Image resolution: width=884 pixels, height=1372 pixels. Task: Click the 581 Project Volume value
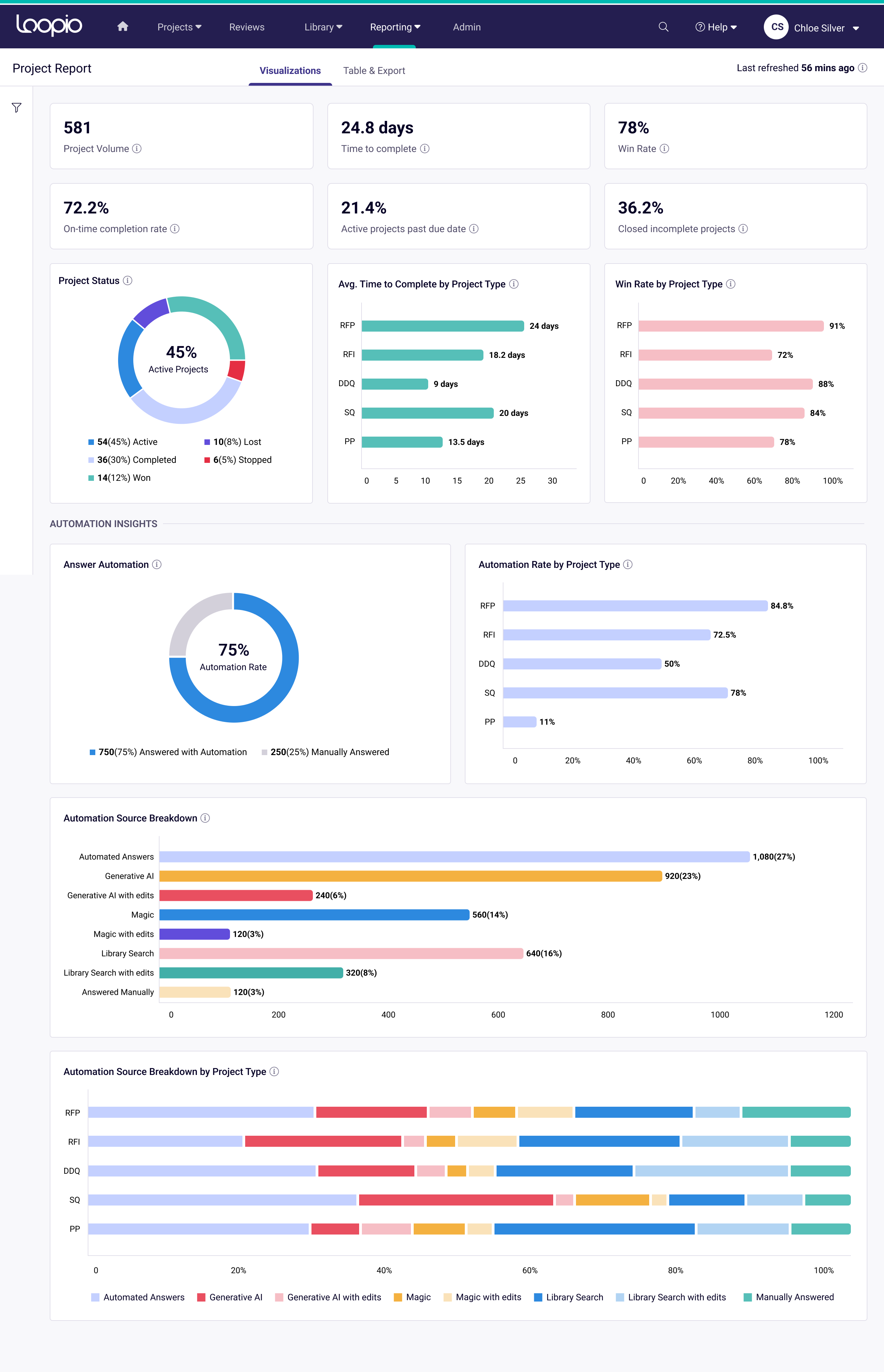77,127
